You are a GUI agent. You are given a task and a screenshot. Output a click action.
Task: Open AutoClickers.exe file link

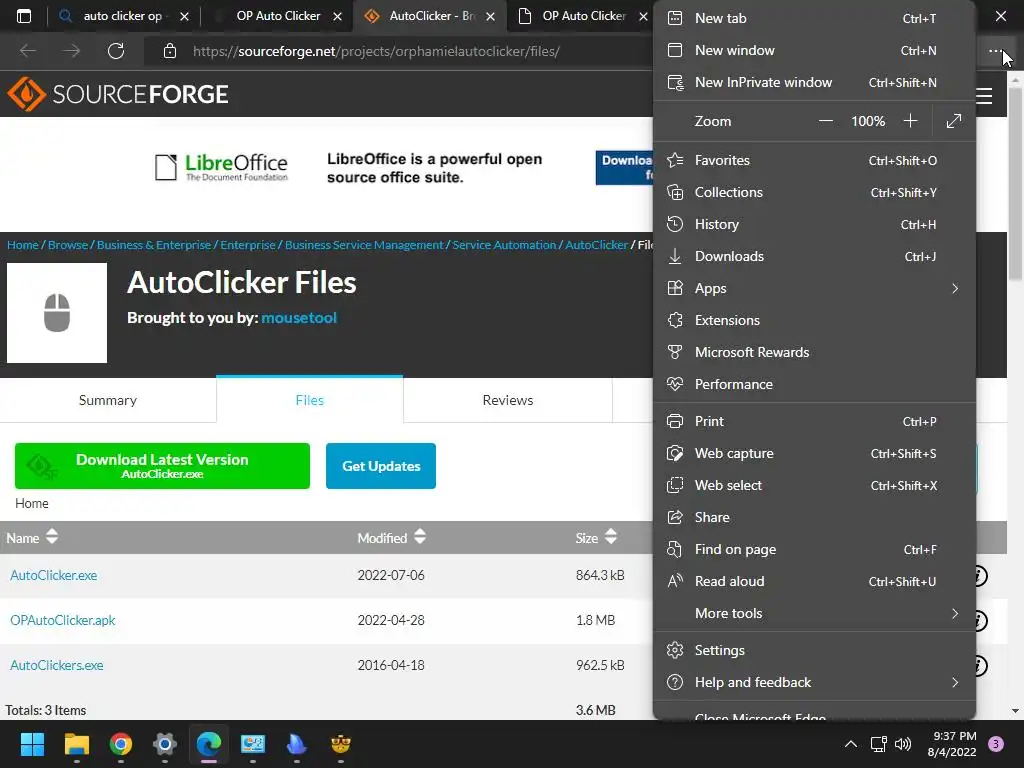tap(57, 665)
